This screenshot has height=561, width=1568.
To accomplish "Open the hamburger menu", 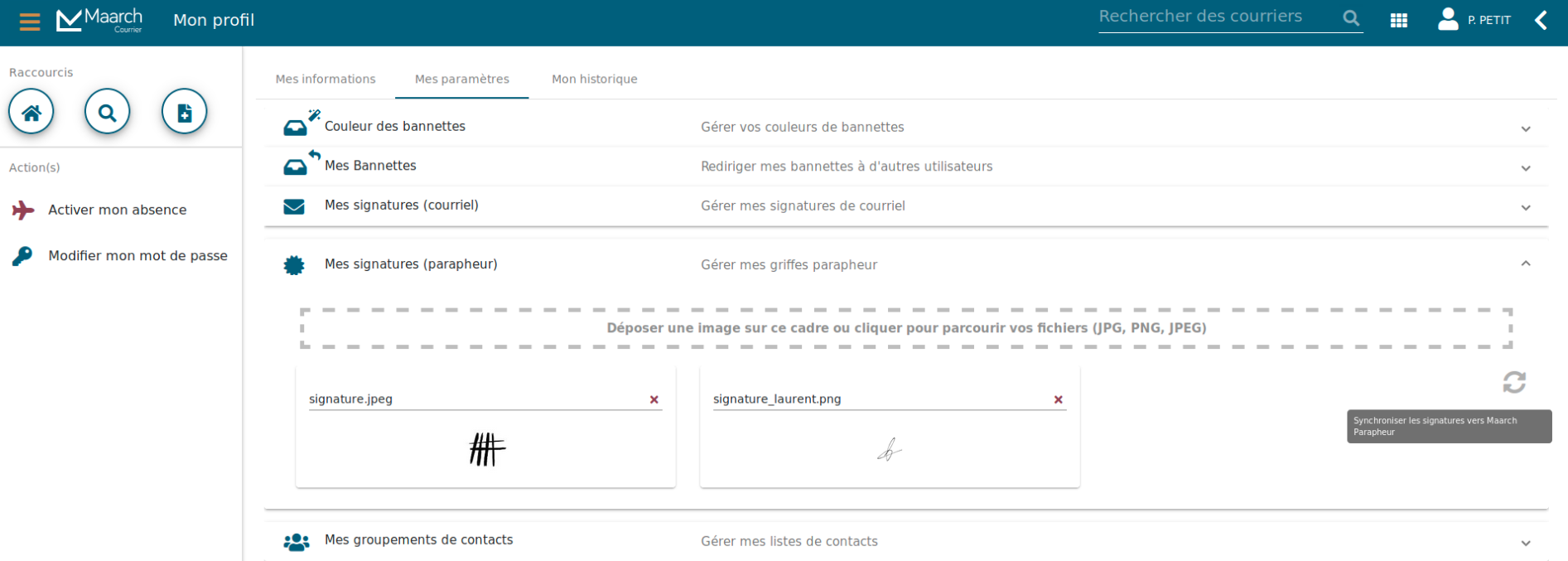I will pyautogui.click(x=30, y=22).
